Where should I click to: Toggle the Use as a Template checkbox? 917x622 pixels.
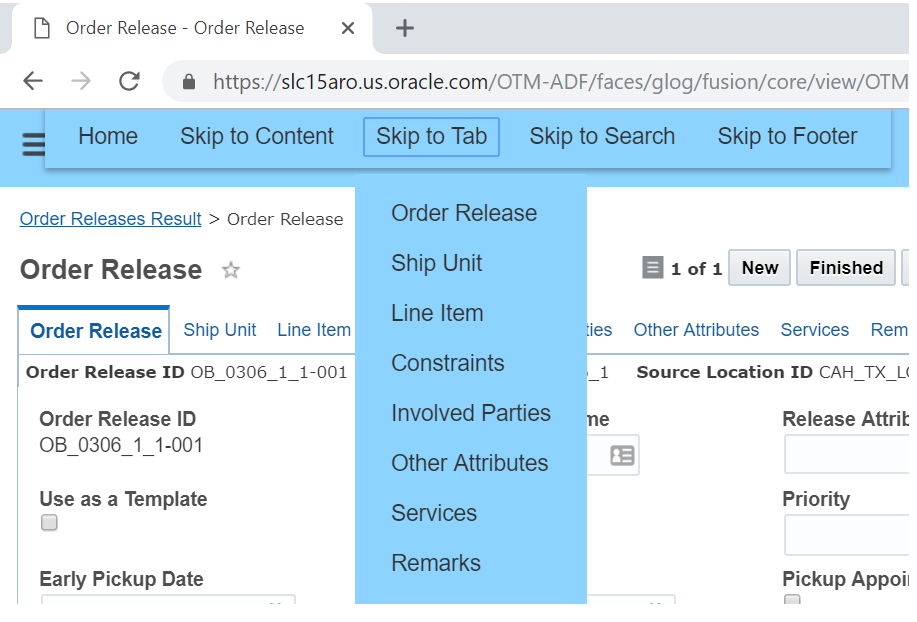tap(49, 523)
